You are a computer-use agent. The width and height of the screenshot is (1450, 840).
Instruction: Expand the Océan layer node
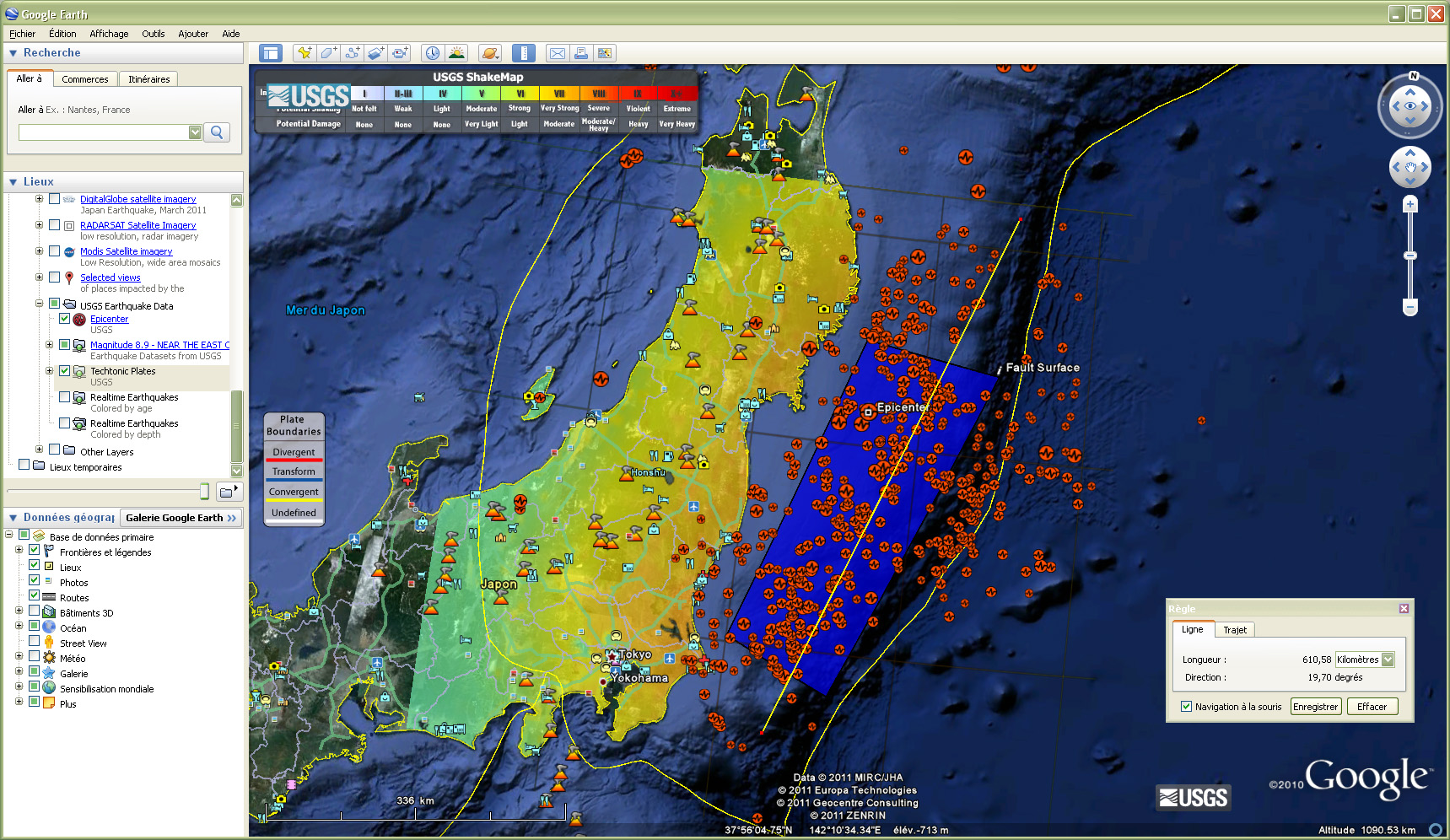pyautogui.click(x=19, y=626)
